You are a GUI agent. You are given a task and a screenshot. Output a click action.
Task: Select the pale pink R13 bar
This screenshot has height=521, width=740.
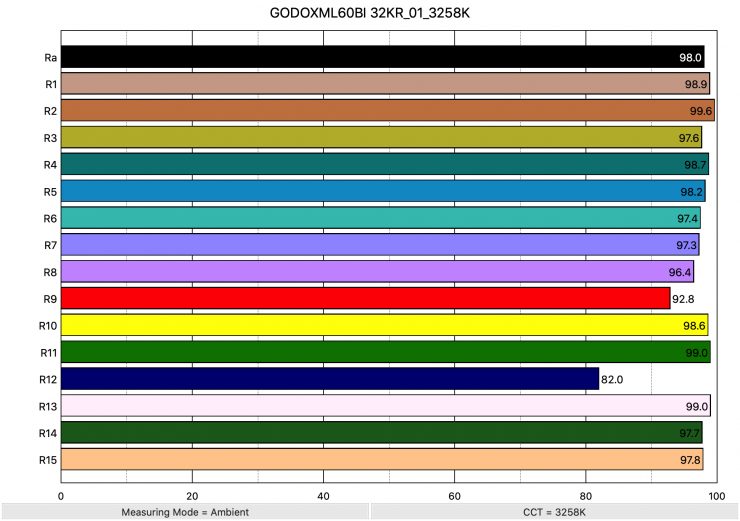click(385, 406)
